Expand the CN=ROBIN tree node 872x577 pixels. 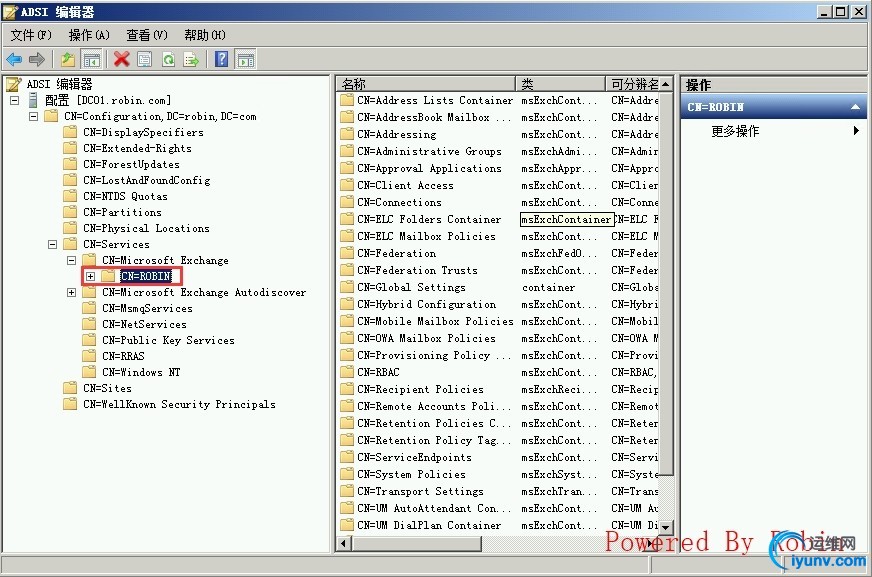91,276
